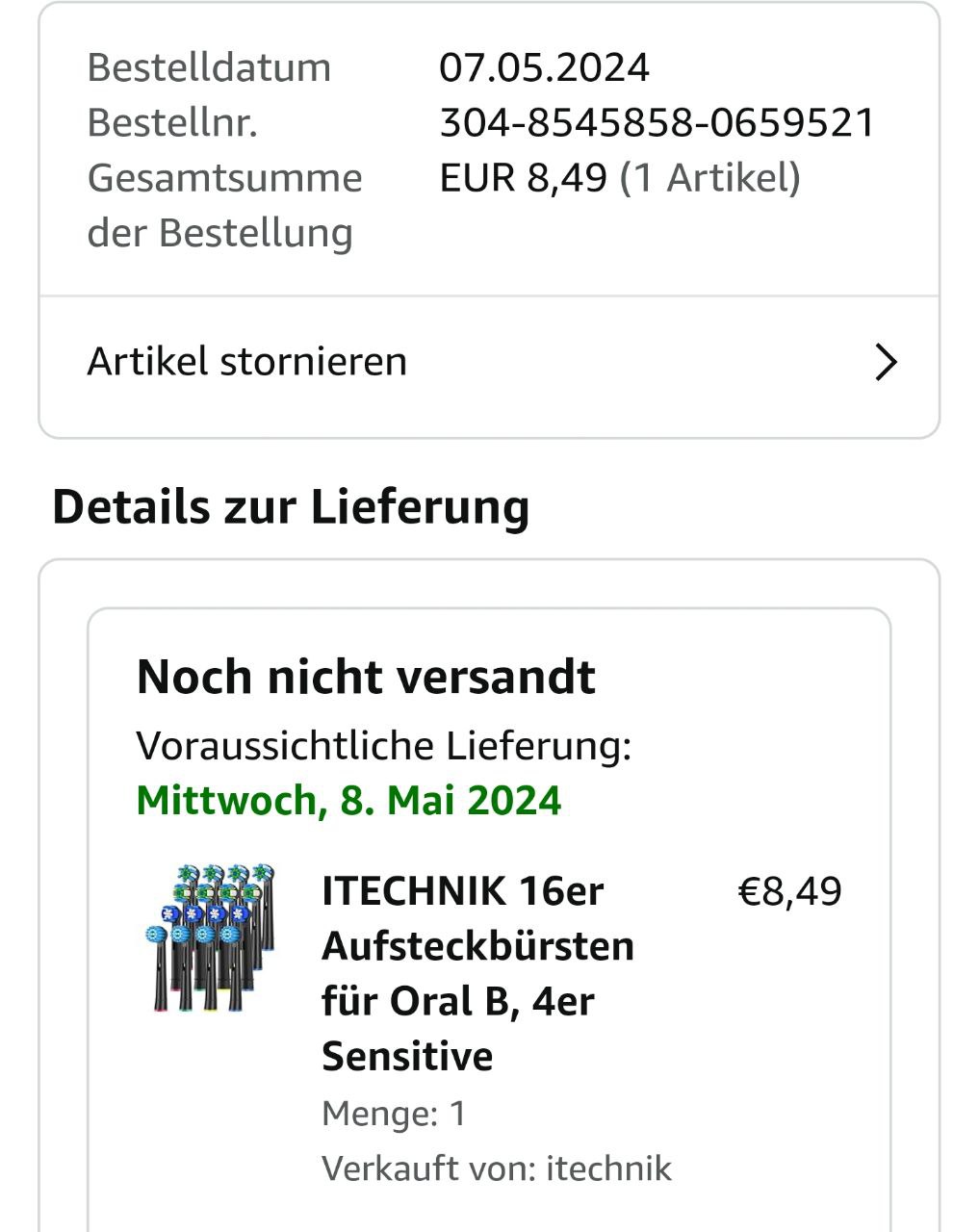979x1232 pixels.
Task: Select the order number 304-8545858-0659521
Action: pyautogui.click(x=657, y=123)
